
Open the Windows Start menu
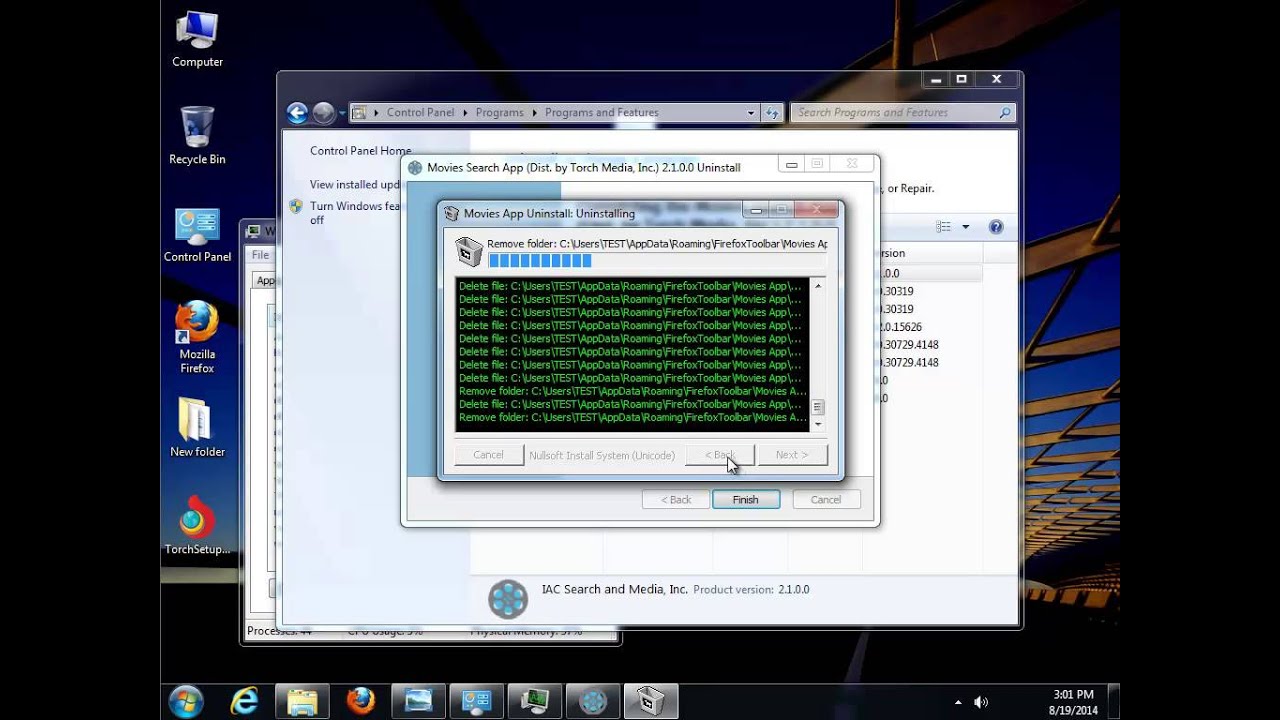186,701
